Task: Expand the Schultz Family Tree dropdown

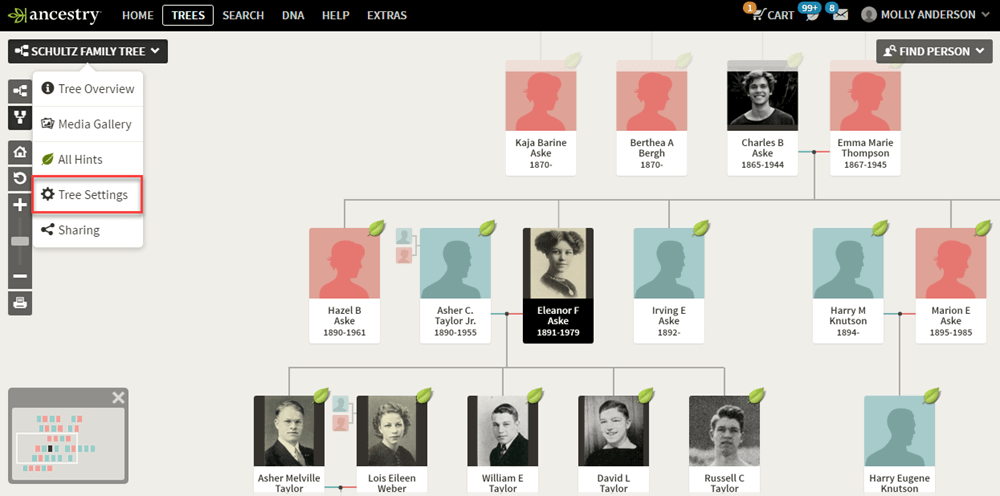Action: tap(88, 51)
